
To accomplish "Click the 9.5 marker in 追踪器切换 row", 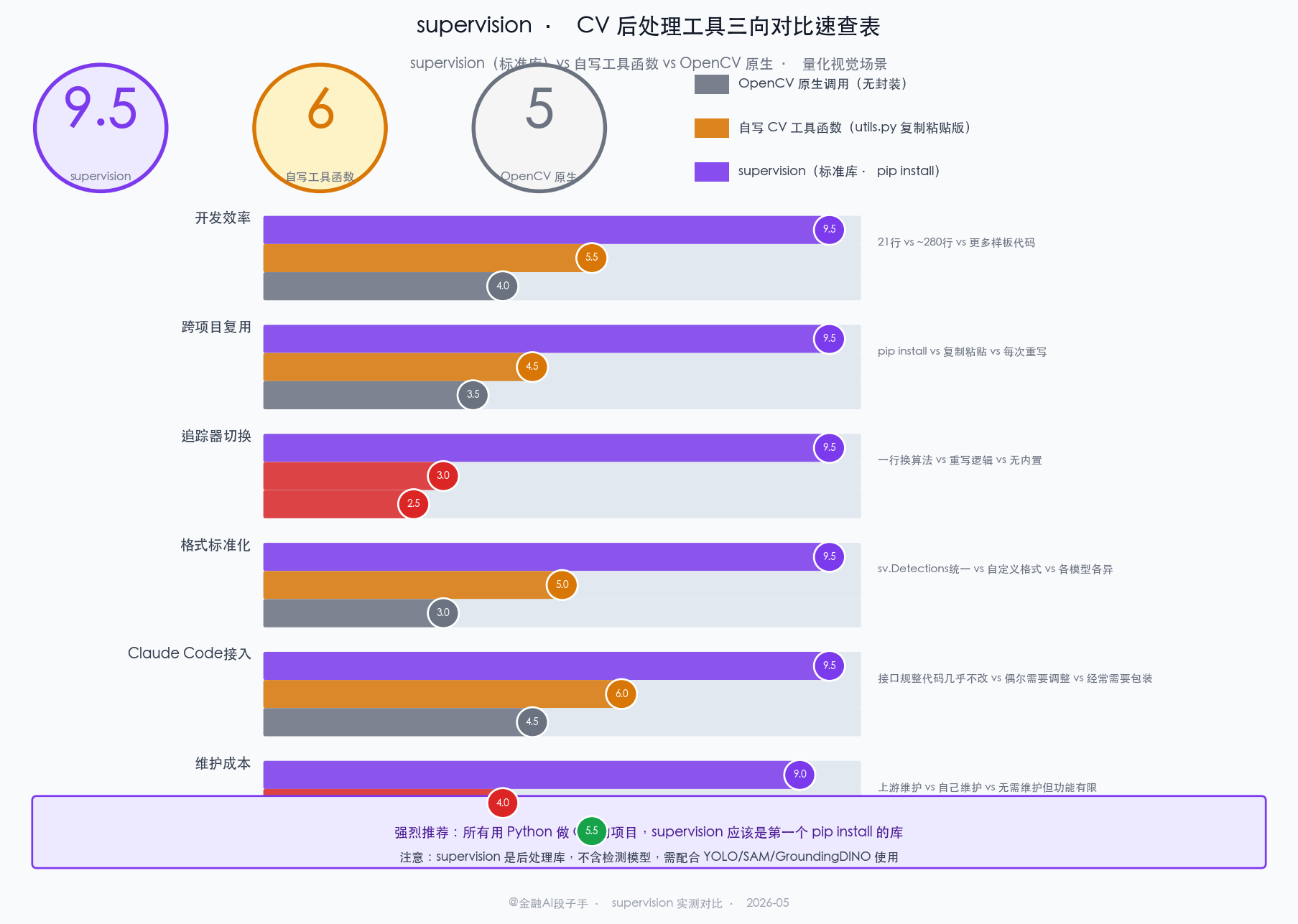I will (x=829, y=448).
